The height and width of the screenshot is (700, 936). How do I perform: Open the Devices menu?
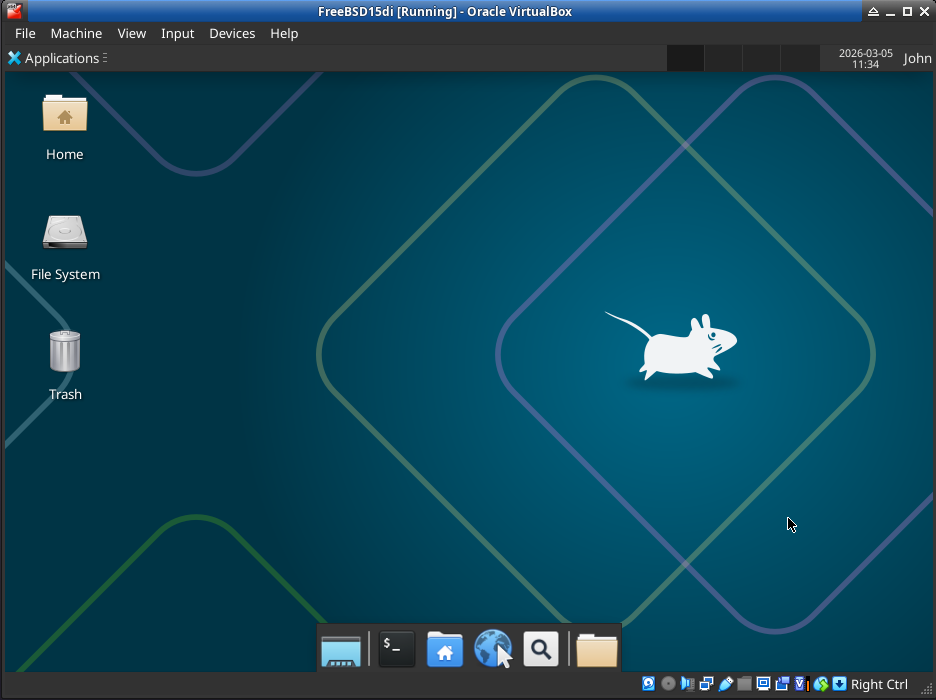232,33
